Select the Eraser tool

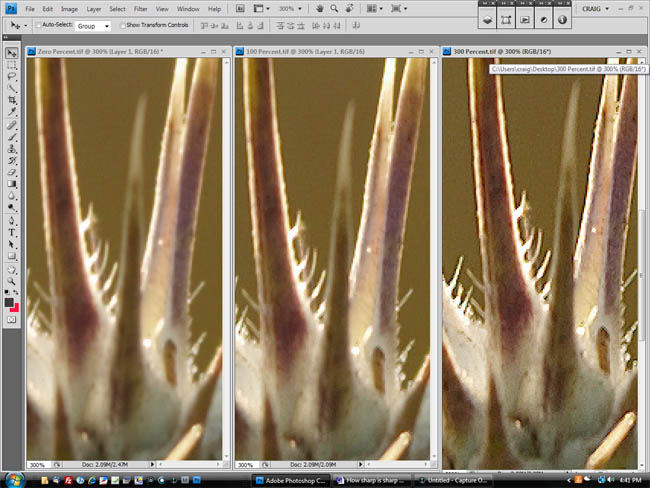[12, 172]
